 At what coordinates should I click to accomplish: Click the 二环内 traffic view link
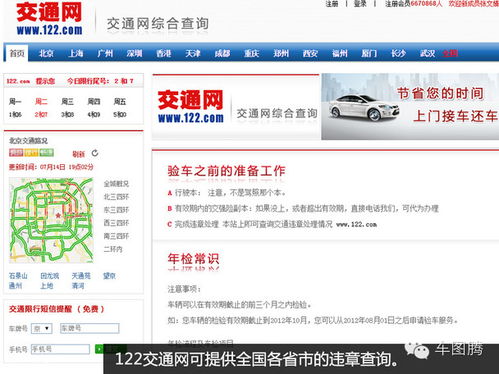point(113,249)
